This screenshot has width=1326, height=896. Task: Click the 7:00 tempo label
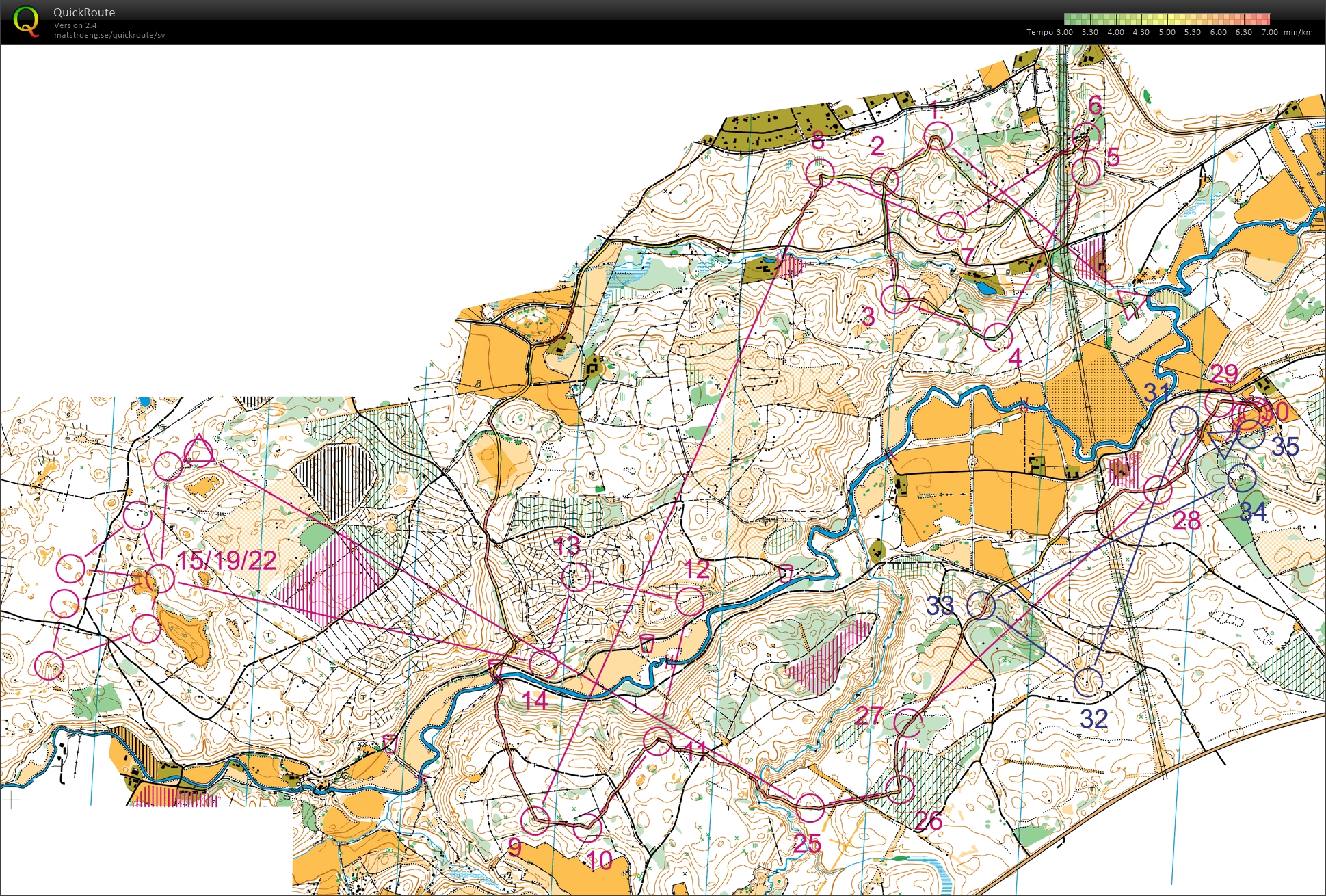[1270, 32]
